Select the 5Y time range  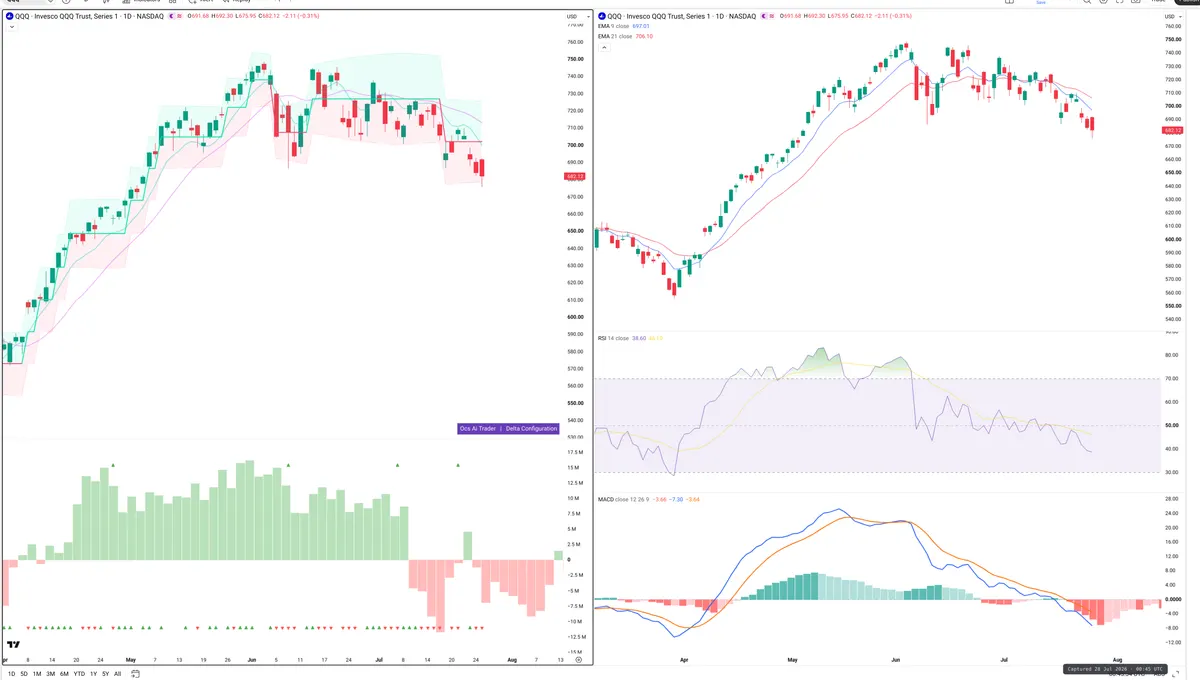105,674
